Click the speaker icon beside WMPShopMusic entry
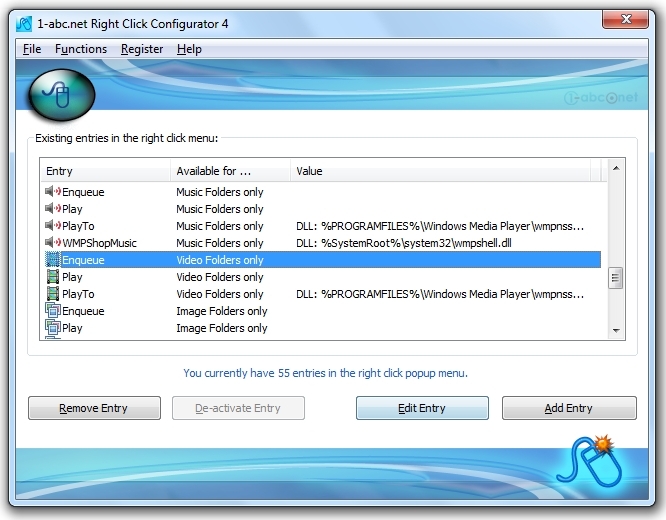Screen dimensions: 666x520 pos(53,243)
